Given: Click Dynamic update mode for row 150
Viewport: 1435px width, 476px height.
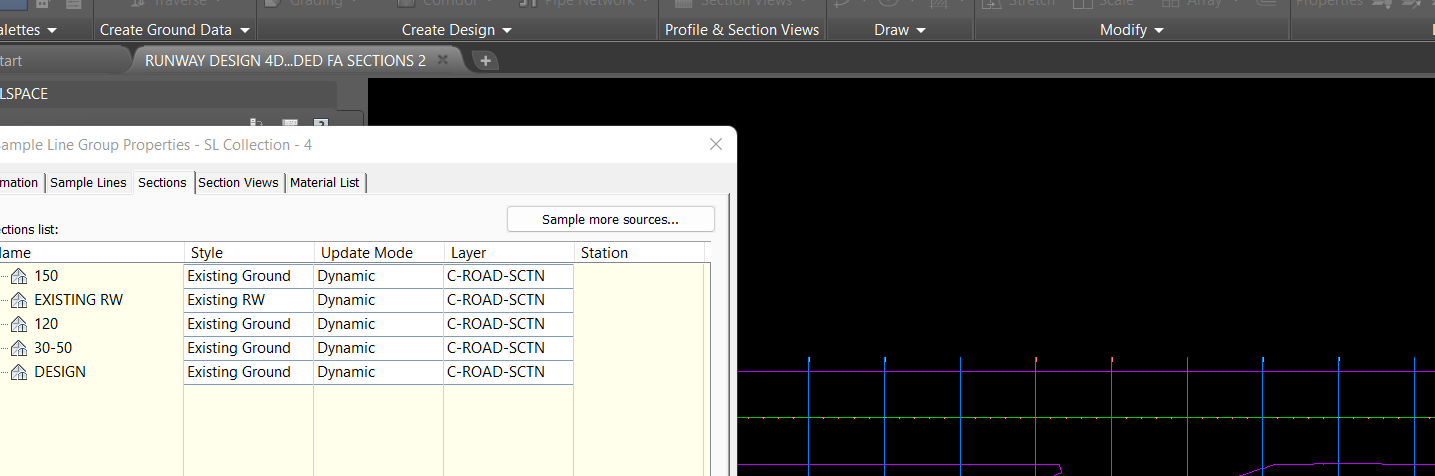Looking at the screenshot, I should click(x=378, y=276).
